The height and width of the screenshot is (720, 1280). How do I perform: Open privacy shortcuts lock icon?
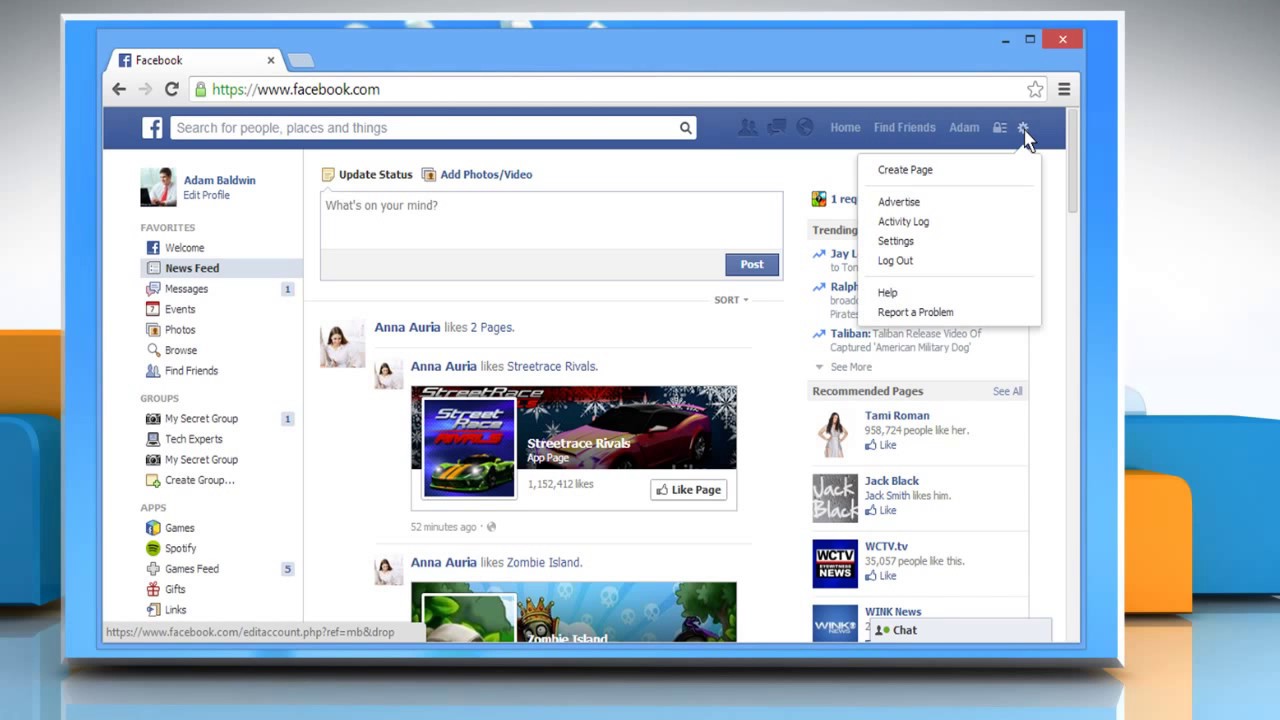(x=999, y=128)
